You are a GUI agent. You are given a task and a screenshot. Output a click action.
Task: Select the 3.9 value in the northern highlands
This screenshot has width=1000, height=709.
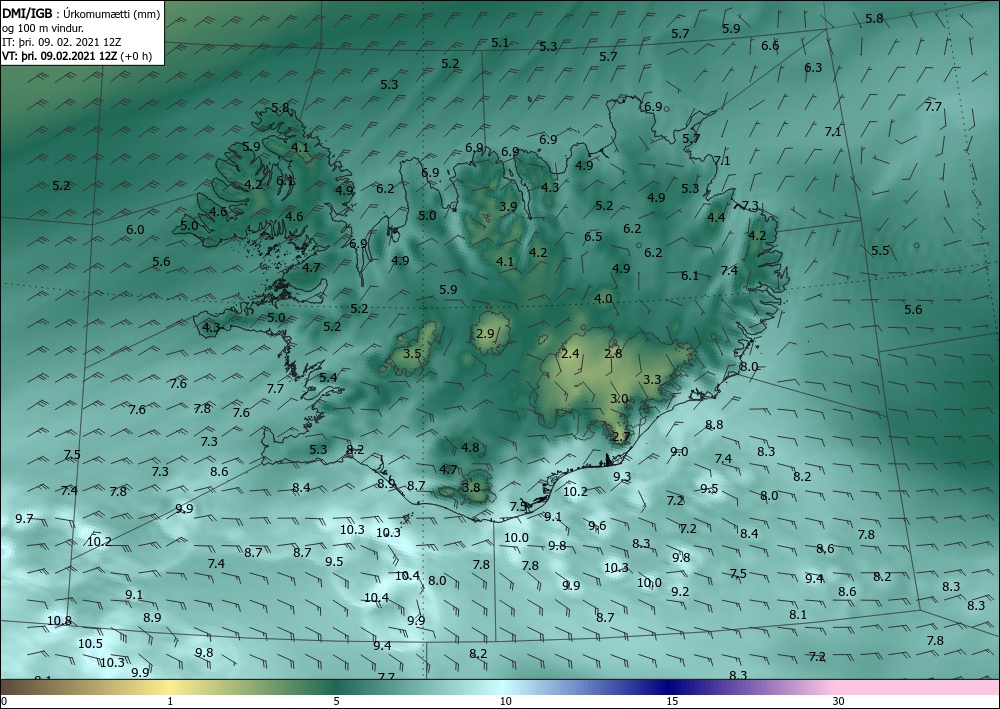click(508, 207)
